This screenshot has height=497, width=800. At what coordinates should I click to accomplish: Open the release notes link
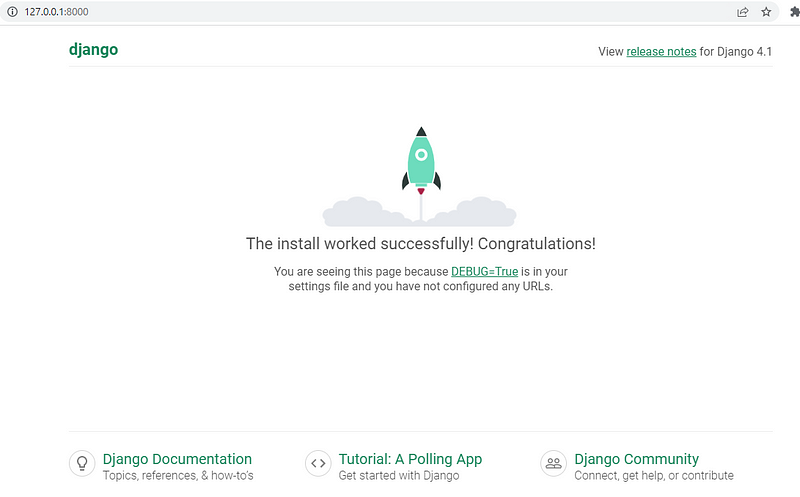(661, 52)
